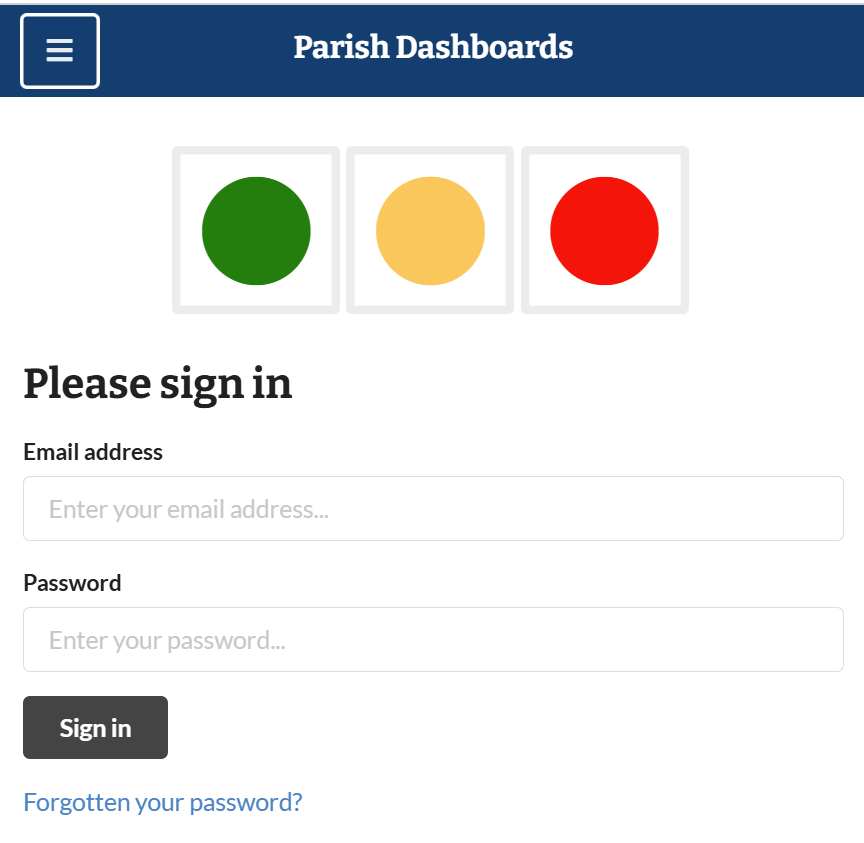
Task: Click the word Parish in the header
Action: point(340,47)
